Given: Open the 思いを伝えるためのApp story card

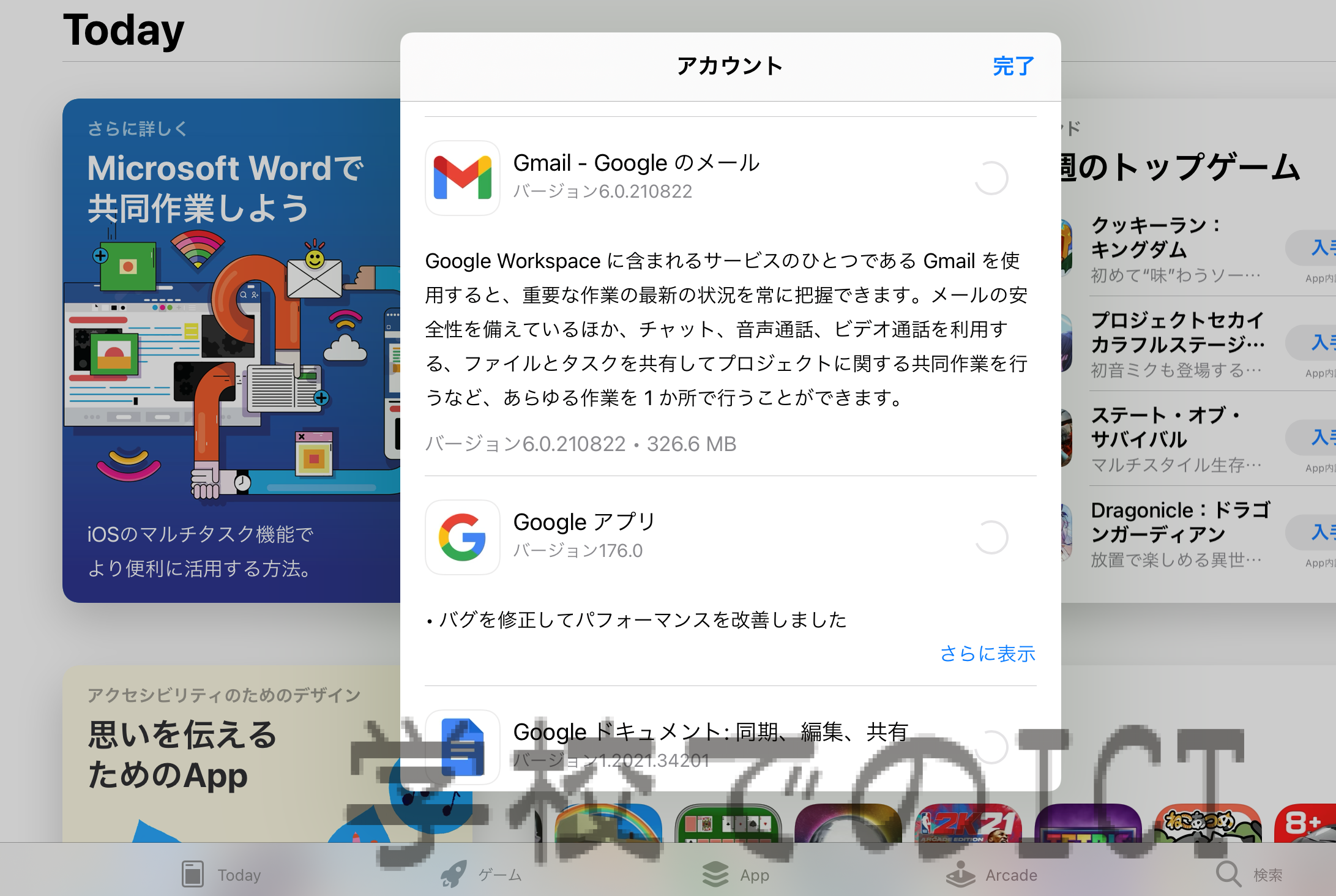Looking at the screenshot, I should [231, 754].
